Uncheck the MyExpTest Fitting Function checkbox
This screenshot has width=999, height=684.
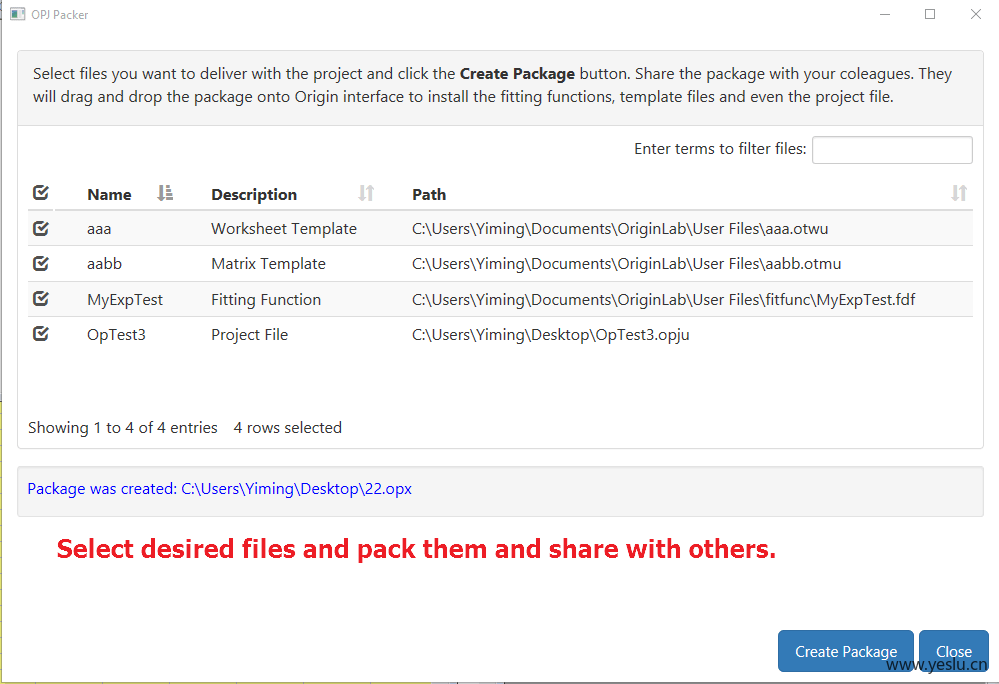(41, 298)
